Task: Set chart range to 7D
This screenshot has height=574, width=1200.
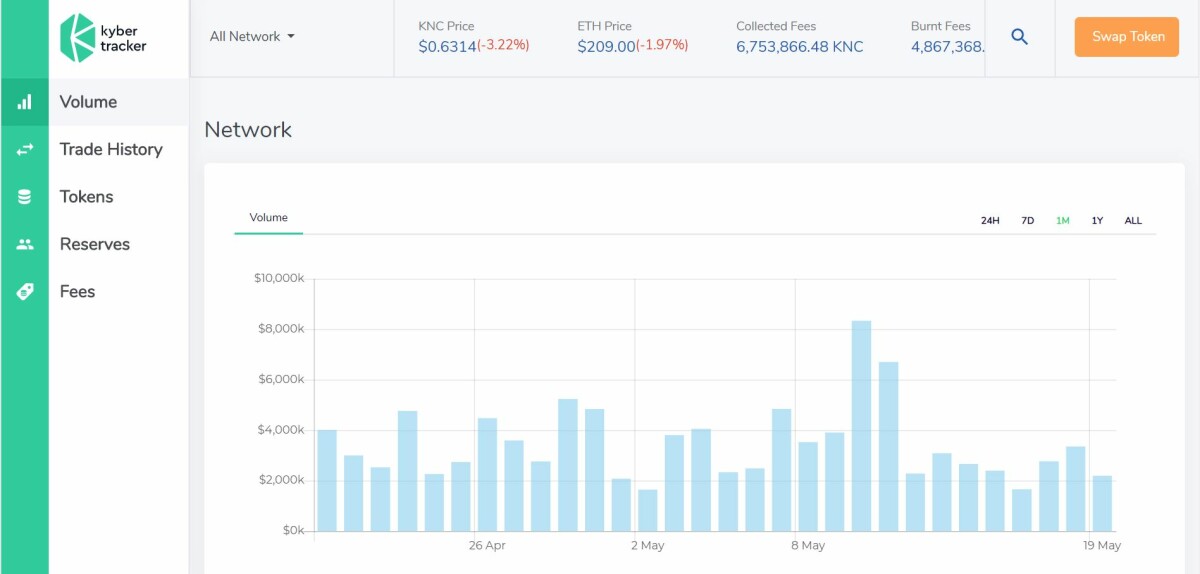Action: [1027, 221]
